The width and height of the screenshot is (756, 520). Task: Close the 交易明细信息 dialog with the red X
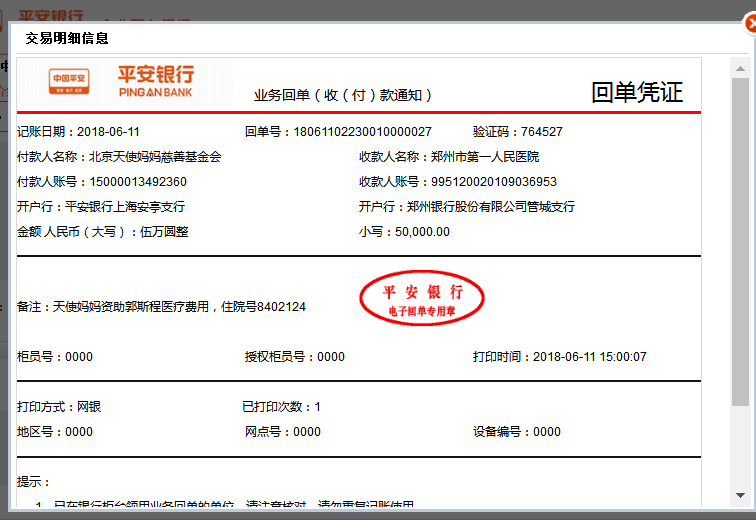click(750, 24)
